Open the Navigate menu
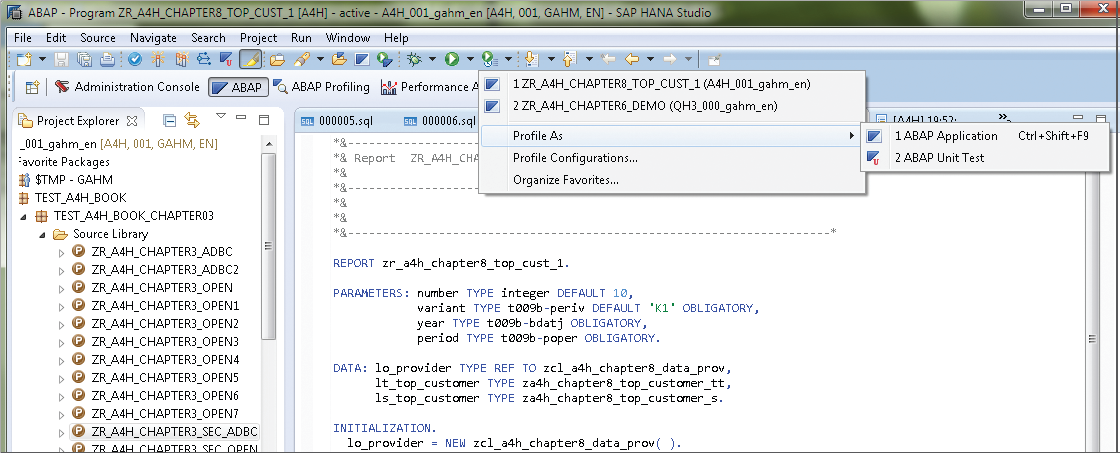This screenshot has height=453, width=1120. coord(153,37)
